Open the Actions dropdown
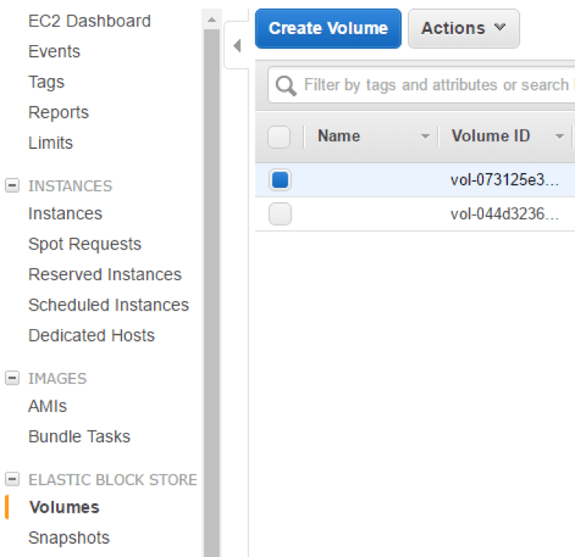This screenshot has height=557, width=575. (464, 29)
